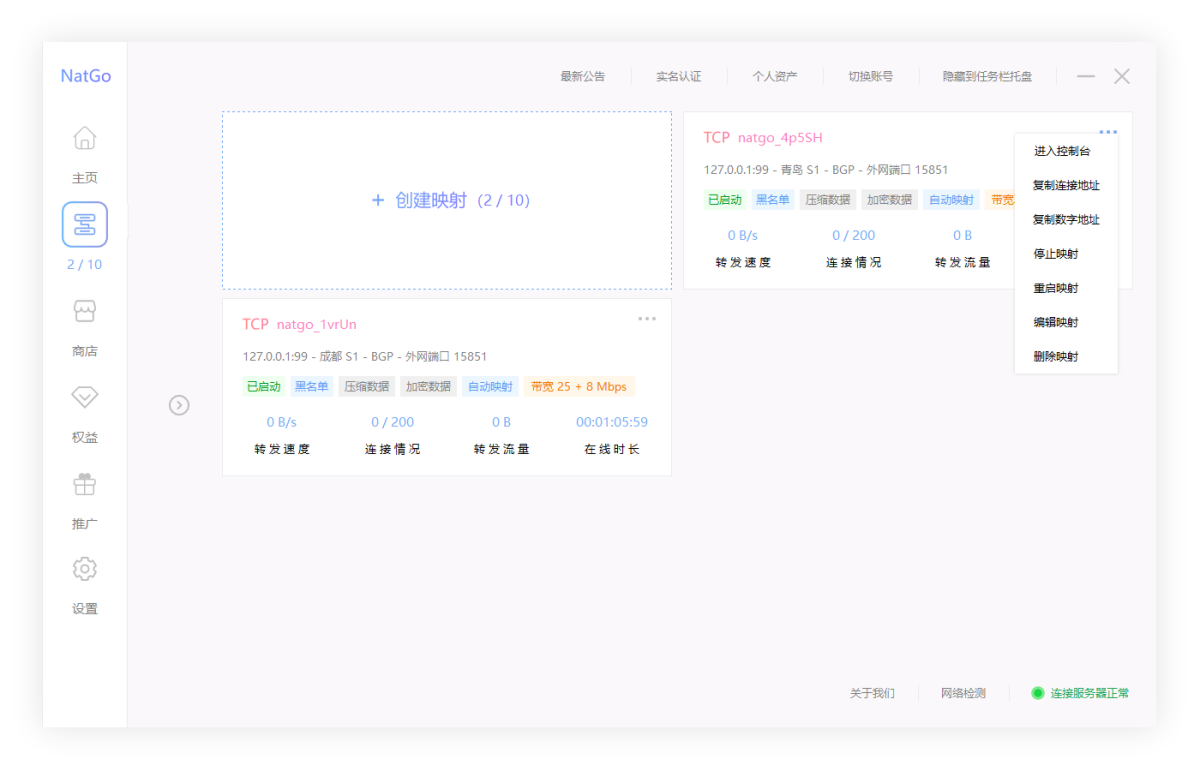Image resolution: width=1200 pixels, height=771 pixels.
Task: Open the three-dot menu on natgo_1vrUn card
Action: point(647,319)
